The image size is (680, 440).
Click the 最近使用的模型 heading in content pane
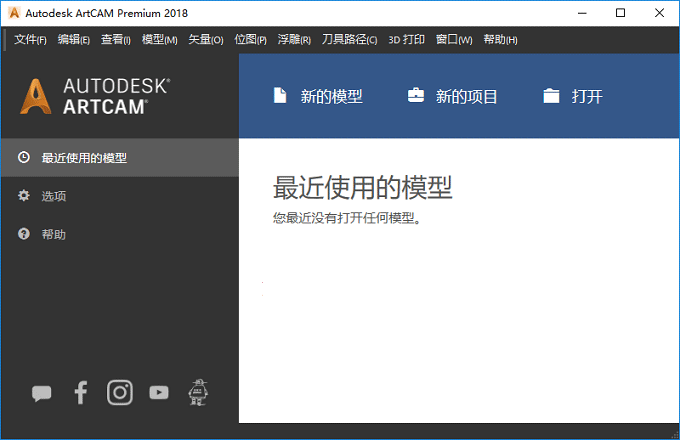[x=363, y=188]
